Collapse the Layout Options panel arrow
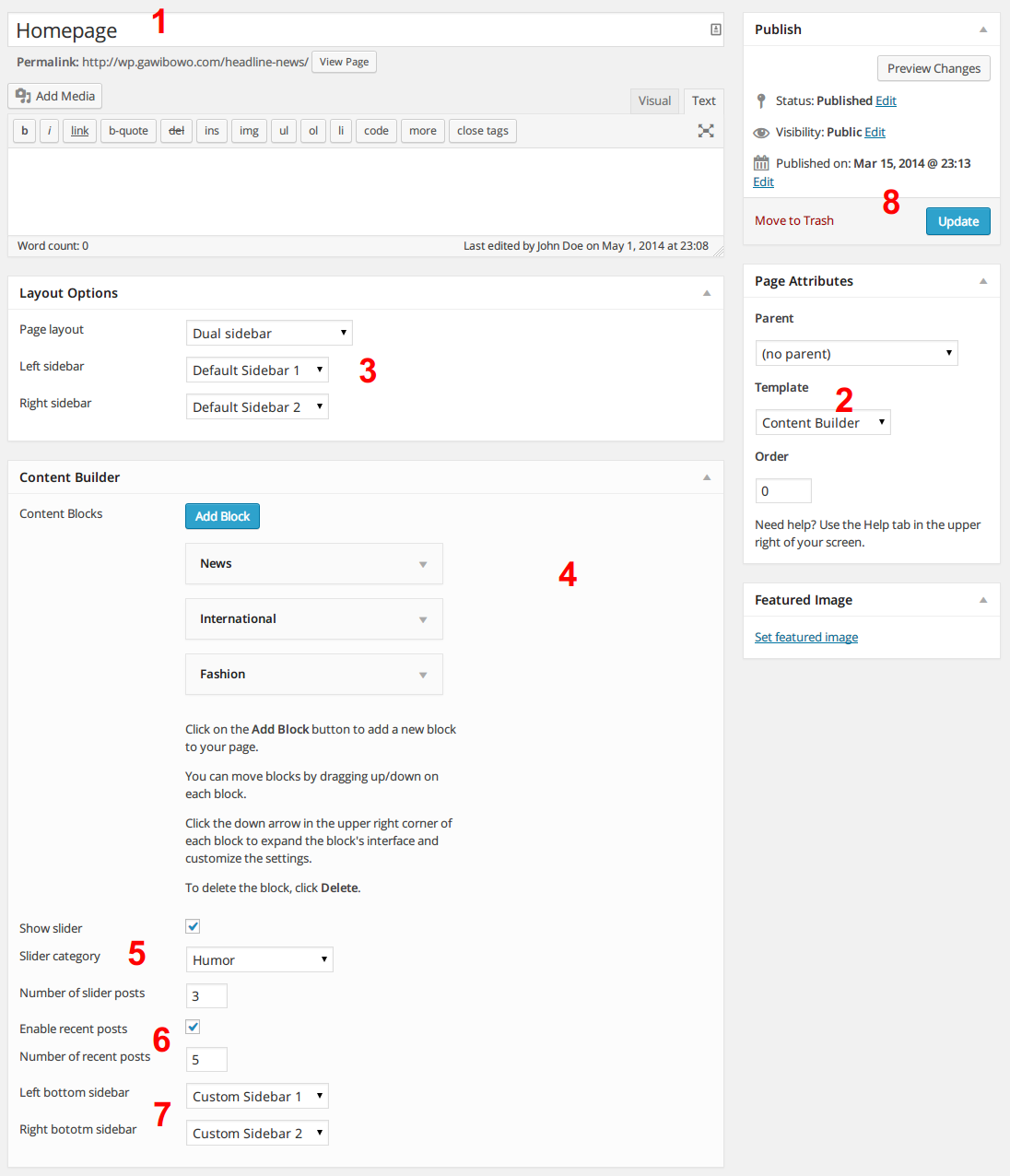 [707, 293]
